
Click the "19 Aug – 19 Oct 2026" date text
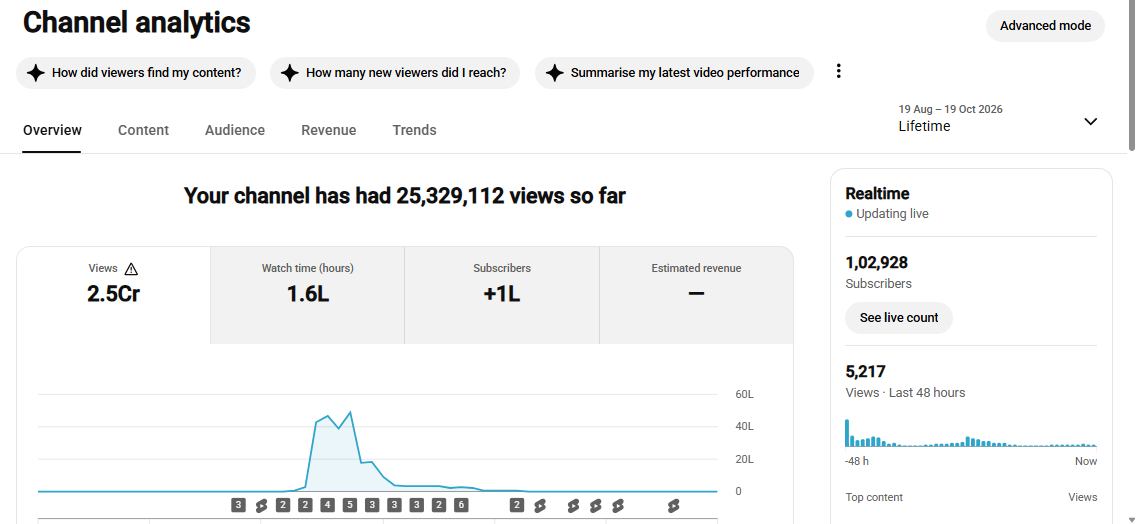951,109
